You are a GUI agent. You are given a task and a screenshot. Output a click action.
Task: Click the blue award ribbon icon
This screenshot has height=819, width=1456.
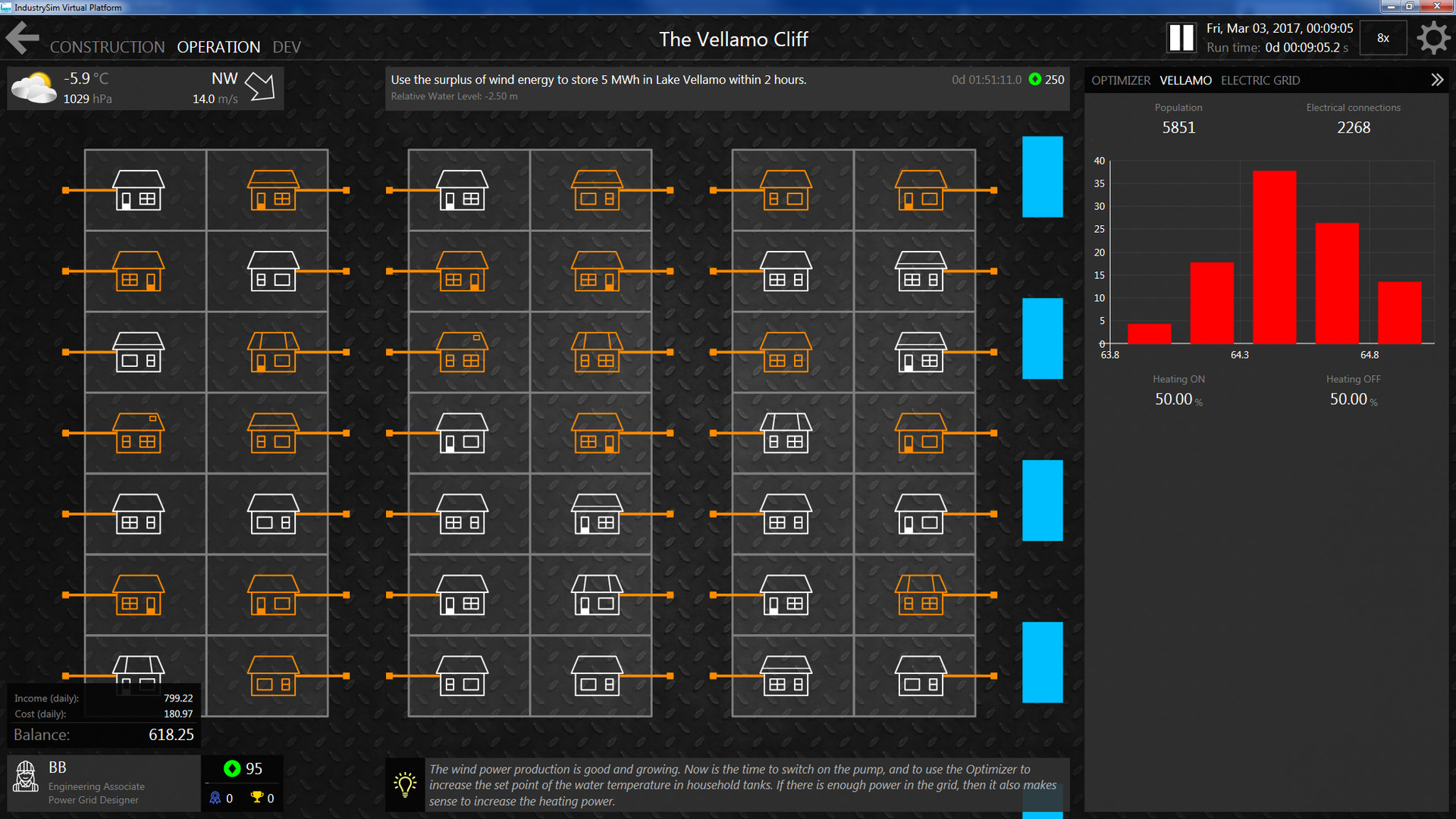point(215,798)
